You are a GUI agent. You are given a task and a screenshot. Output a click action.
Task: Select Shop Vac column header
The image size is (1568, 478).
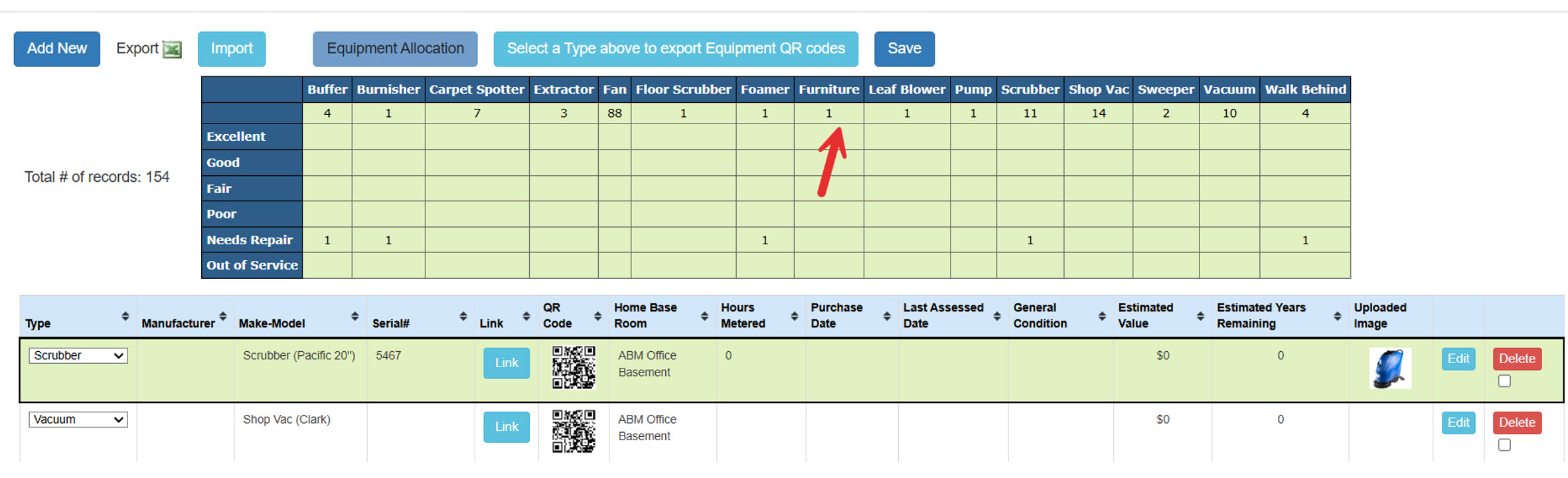(x=1099, y=90)
